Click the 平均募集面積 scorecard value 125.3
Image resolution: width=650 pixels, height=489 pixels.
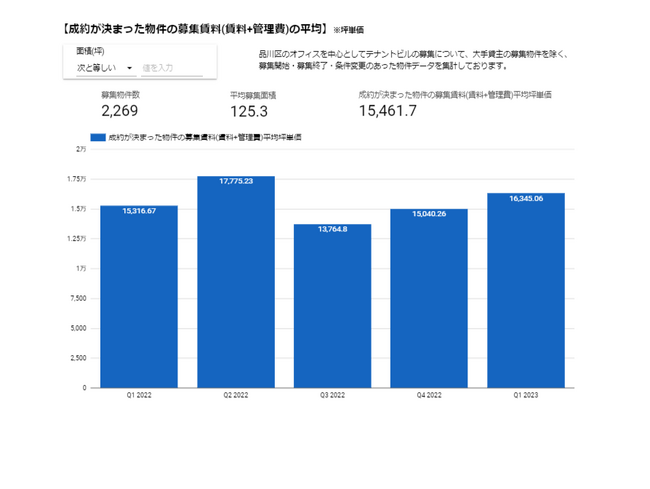(250, 111)
